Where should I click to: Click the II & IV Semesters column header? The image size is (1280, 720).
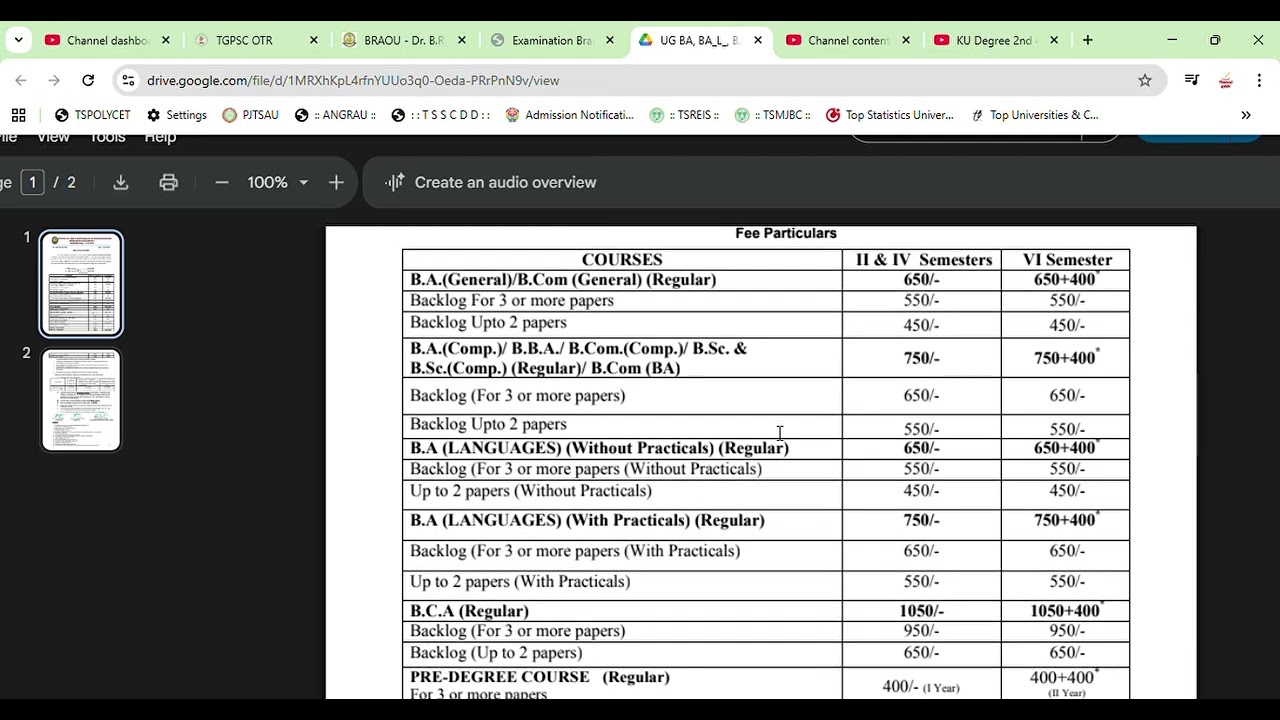(x=923, y=260)
